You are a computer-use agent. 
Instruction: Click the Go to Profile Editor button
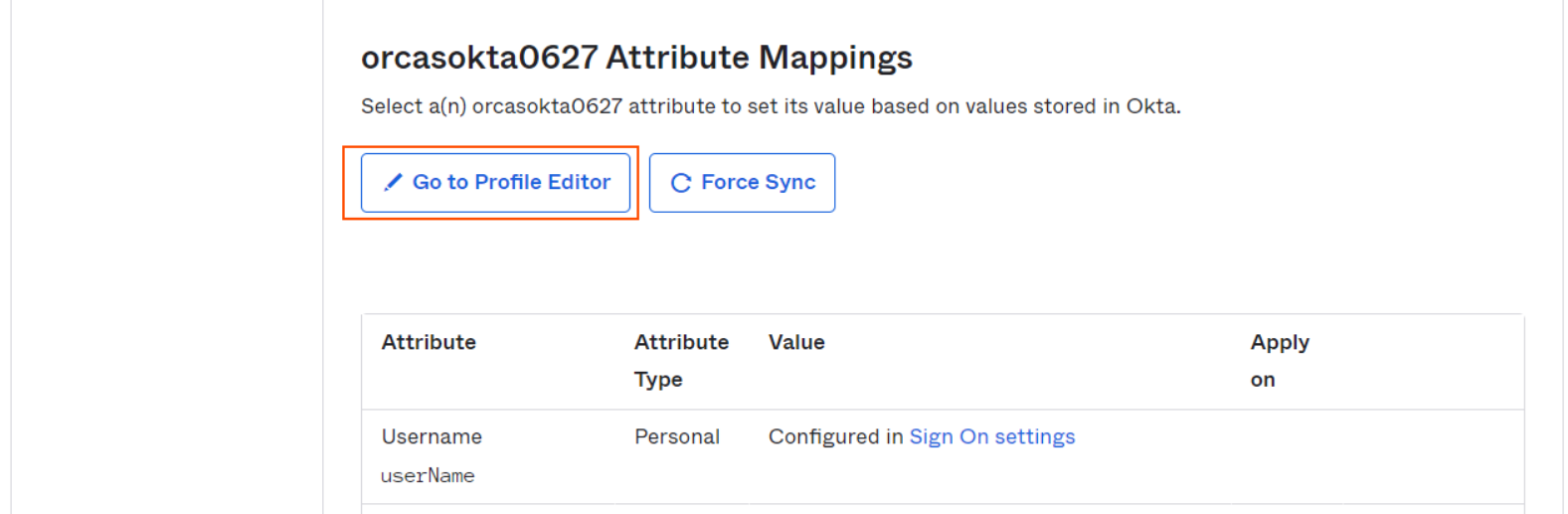tap(495, 182)
